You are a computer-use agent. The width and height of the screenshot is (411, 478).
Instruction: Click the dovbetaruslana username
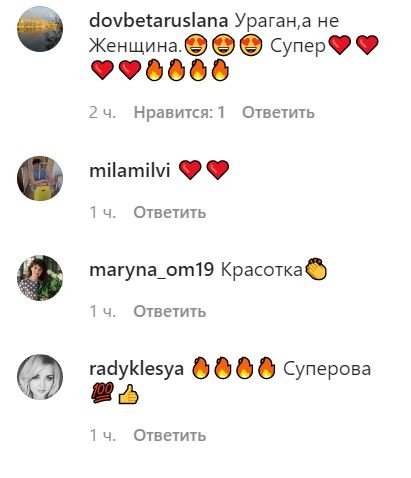[159, 21]
